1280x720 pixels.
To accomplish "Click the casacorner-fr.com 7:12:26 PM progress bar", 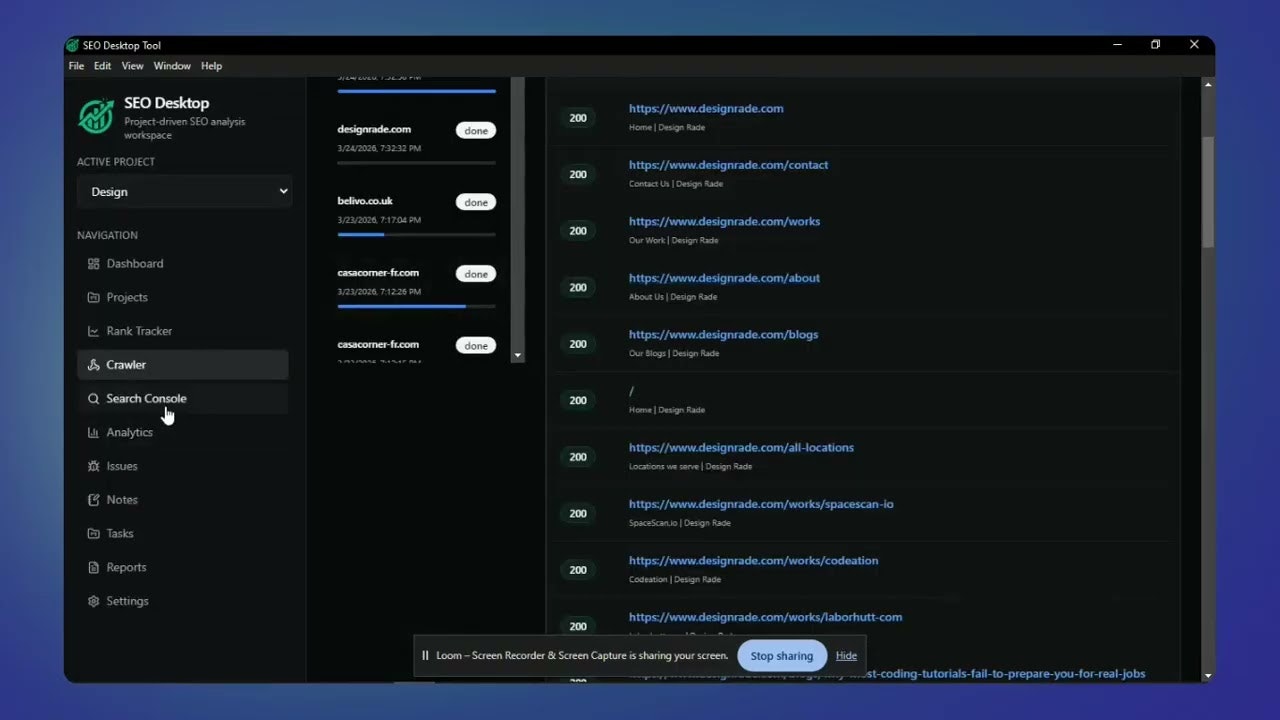I will [416, 306].
